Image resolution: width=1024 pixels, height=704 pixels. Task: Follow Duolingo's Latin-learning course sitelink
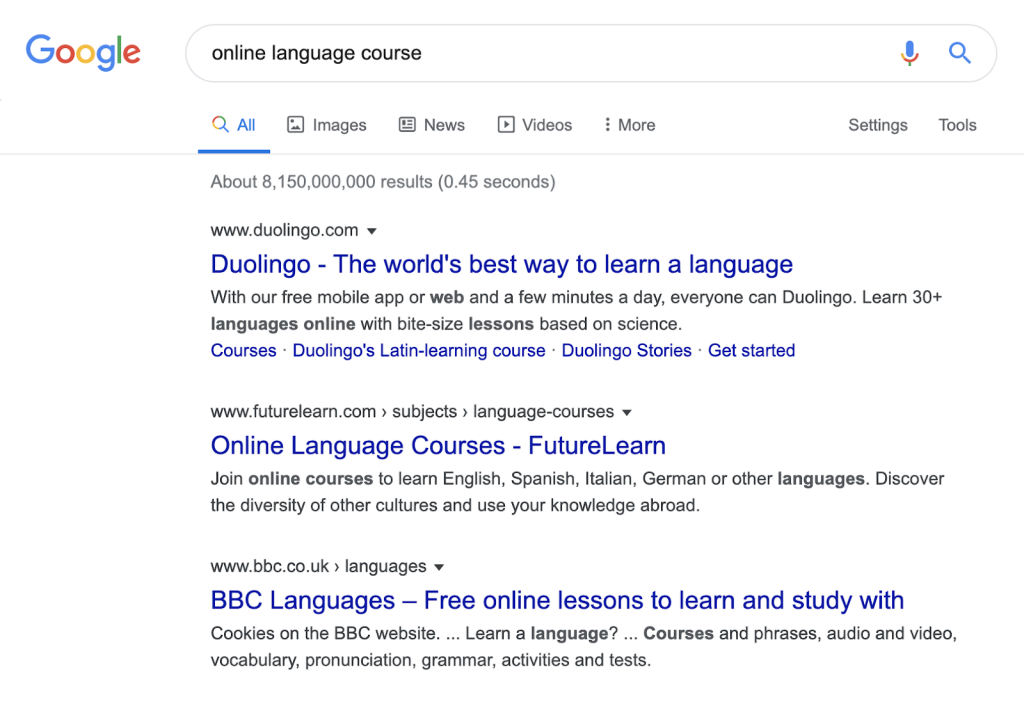click(x=419, y=351)
